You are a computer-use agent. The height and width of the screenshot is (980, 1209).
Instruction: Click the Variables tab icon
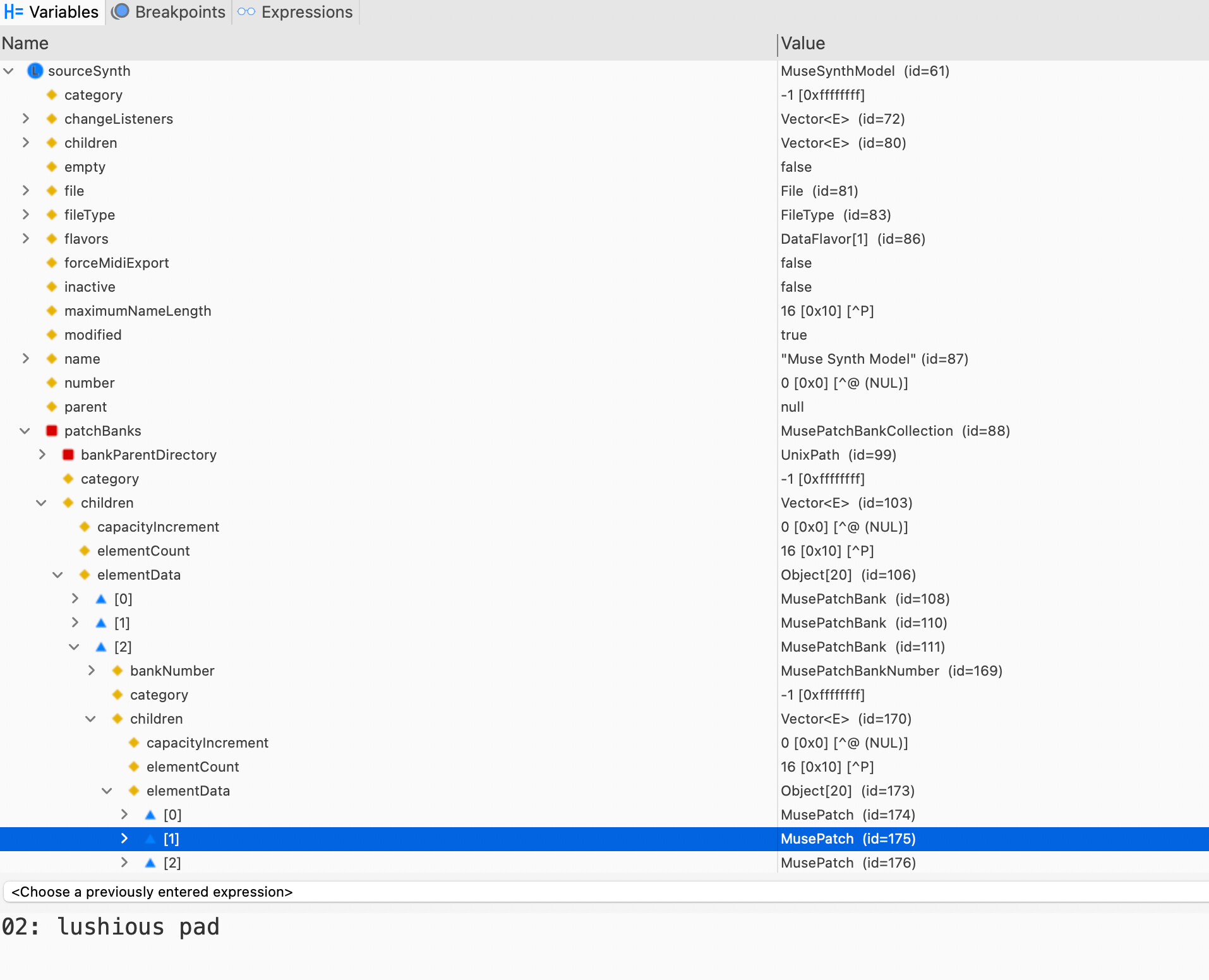(x=13, y=12)
